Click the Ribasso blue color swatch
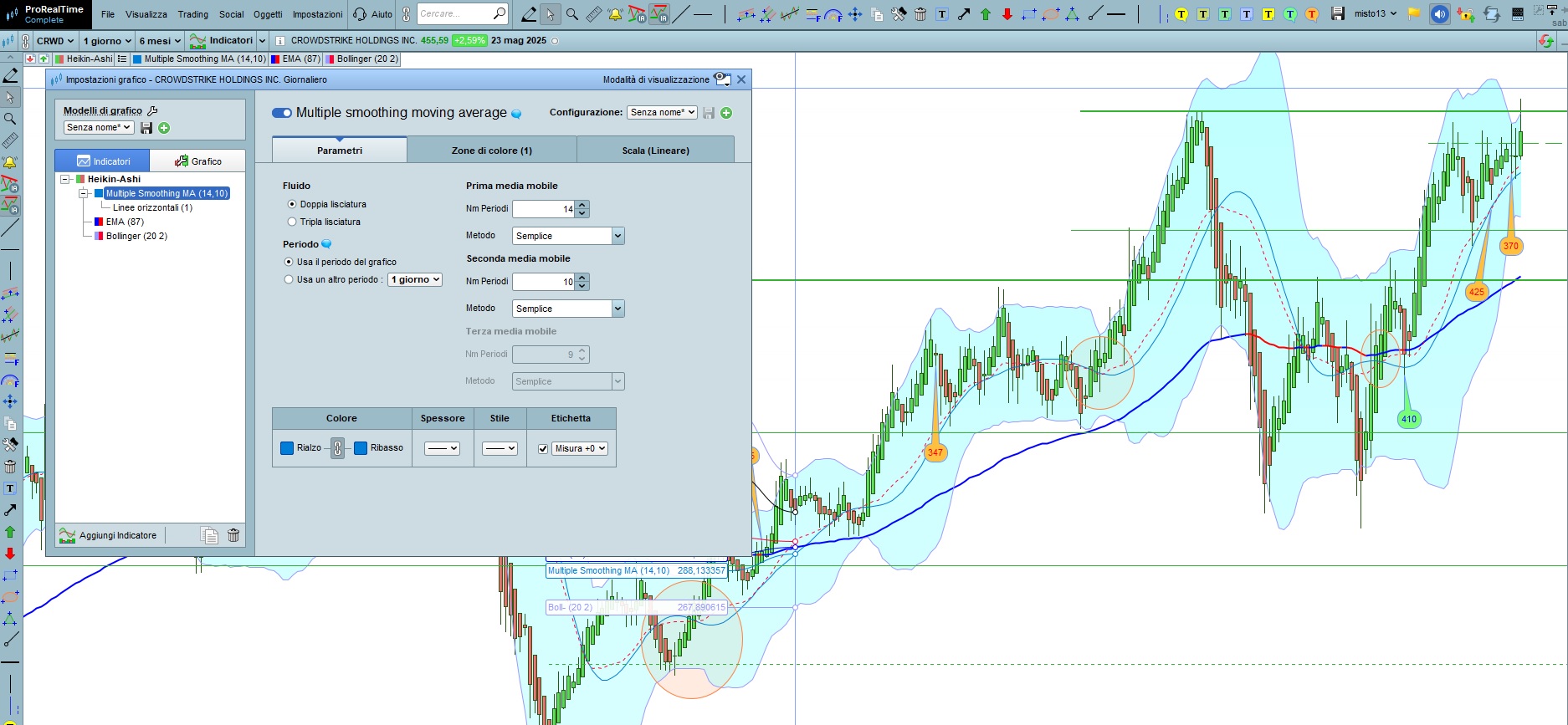 pyautogui.click(x=361, y=448)
